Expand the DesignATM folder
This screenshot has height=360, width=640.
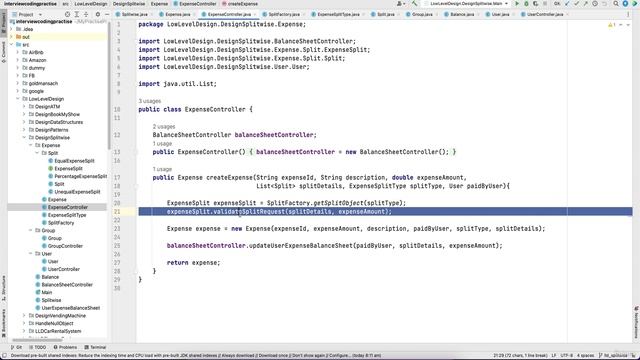tap(24, 107)
